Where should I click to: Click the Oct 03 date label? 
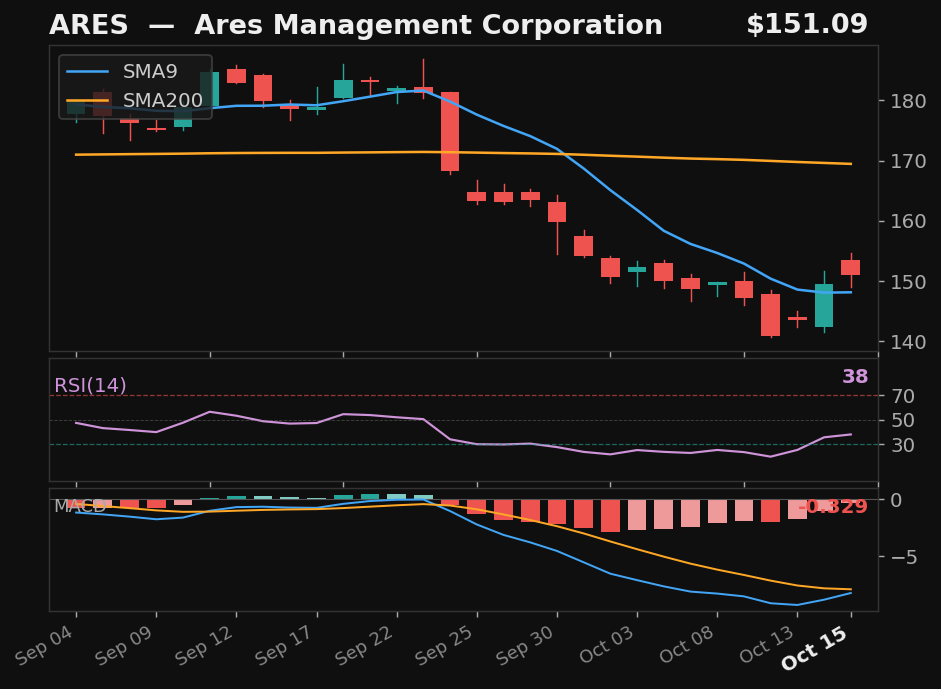607,644
